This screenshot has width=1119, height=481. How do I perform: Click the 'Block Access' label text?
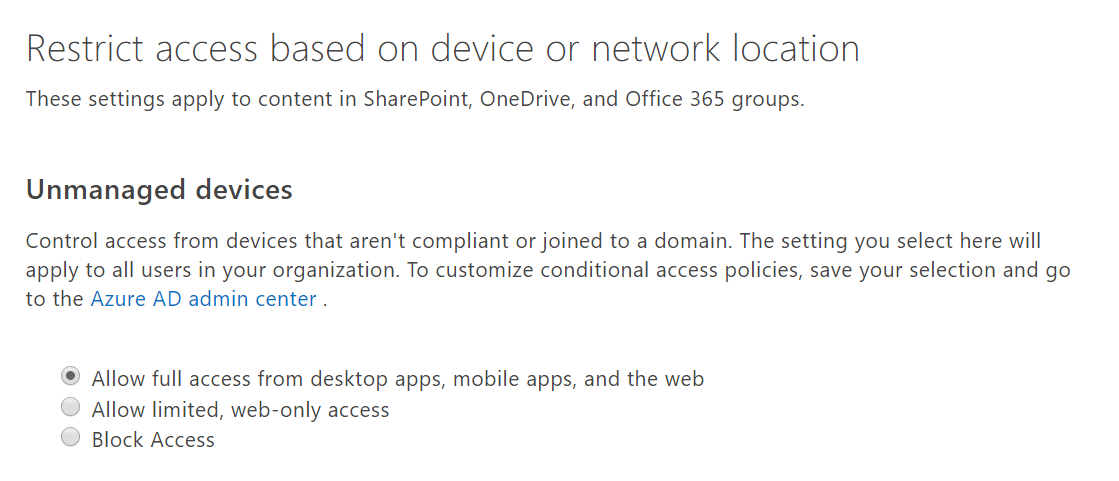[x=153, y=440]
